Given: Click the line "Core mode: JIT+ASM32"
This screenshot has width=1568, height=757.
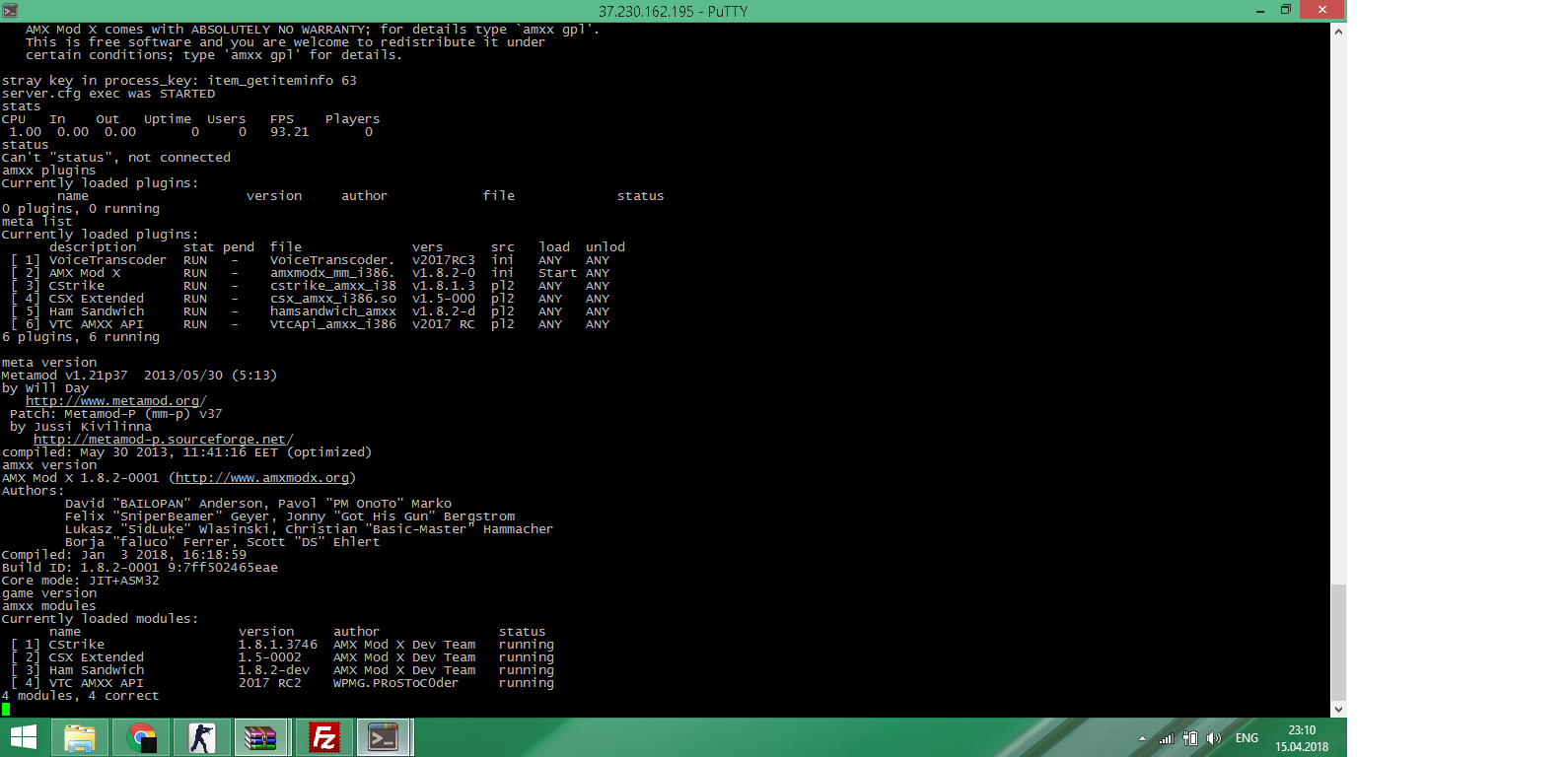Looking at the screenshot, I should click(81, 581).
